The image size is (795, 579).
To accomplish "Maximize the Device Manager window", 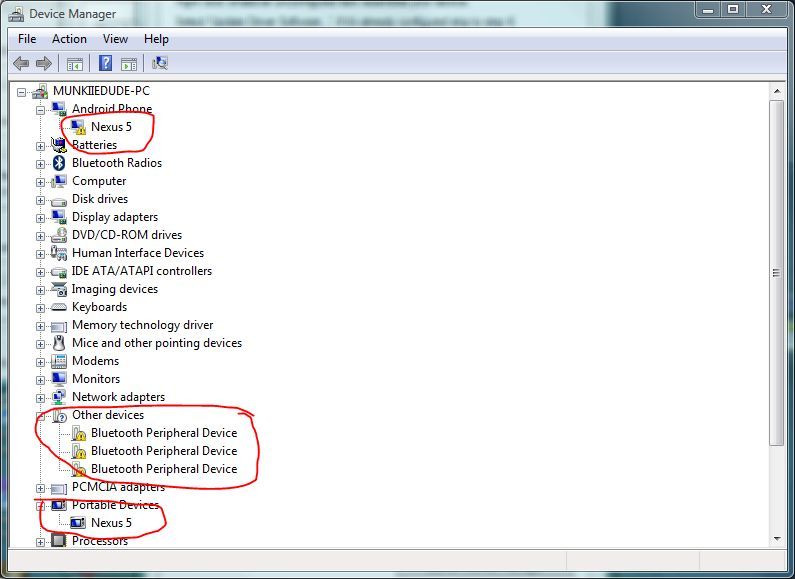I will (733, 9).
